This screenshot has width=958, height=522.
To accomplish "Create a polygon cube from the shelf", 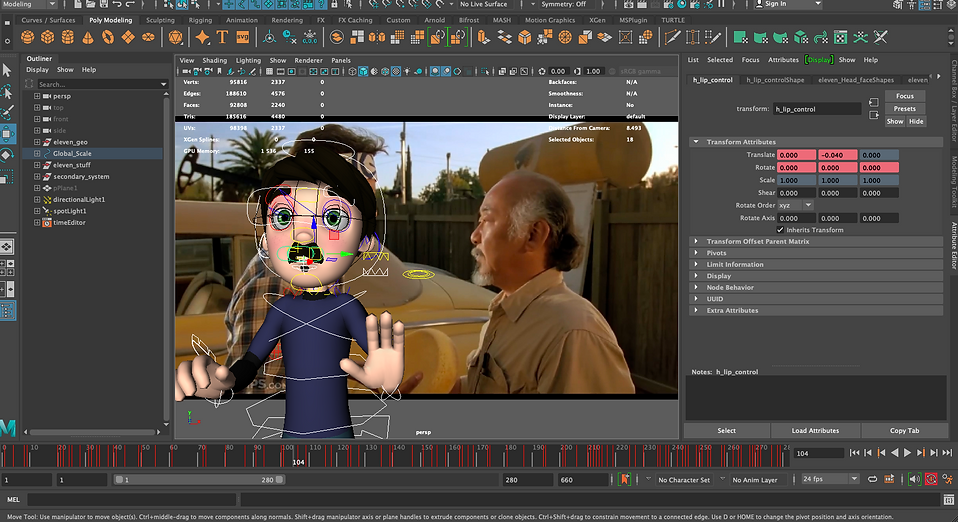I will 48,37.
